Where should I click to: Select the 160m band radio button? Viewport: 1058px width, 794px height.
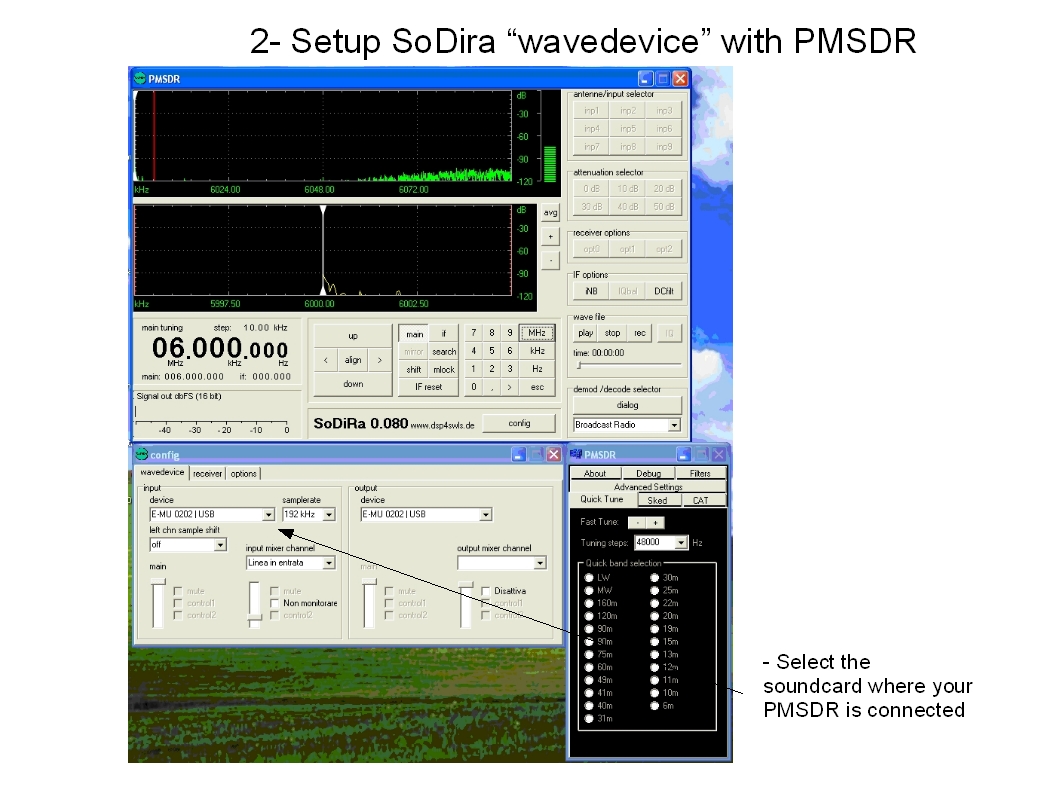[589, 603]
